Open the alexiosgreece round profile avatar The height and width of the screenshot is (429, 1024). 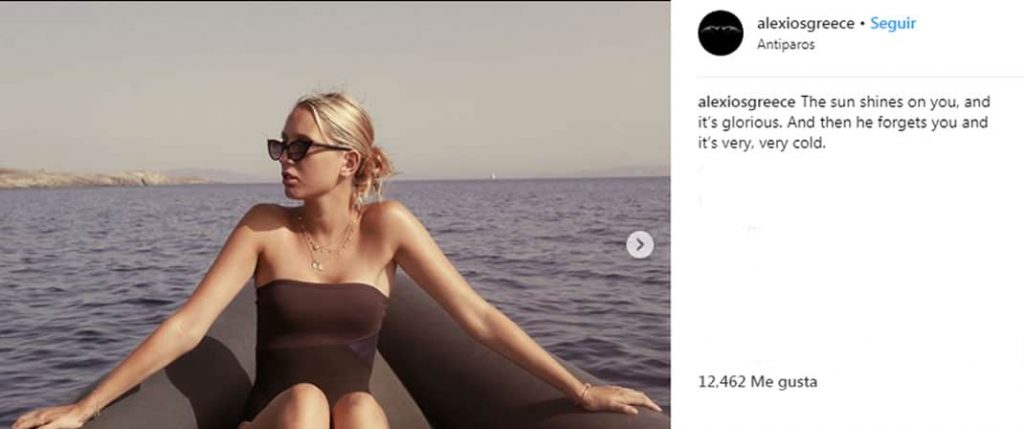tap(720, 33)
